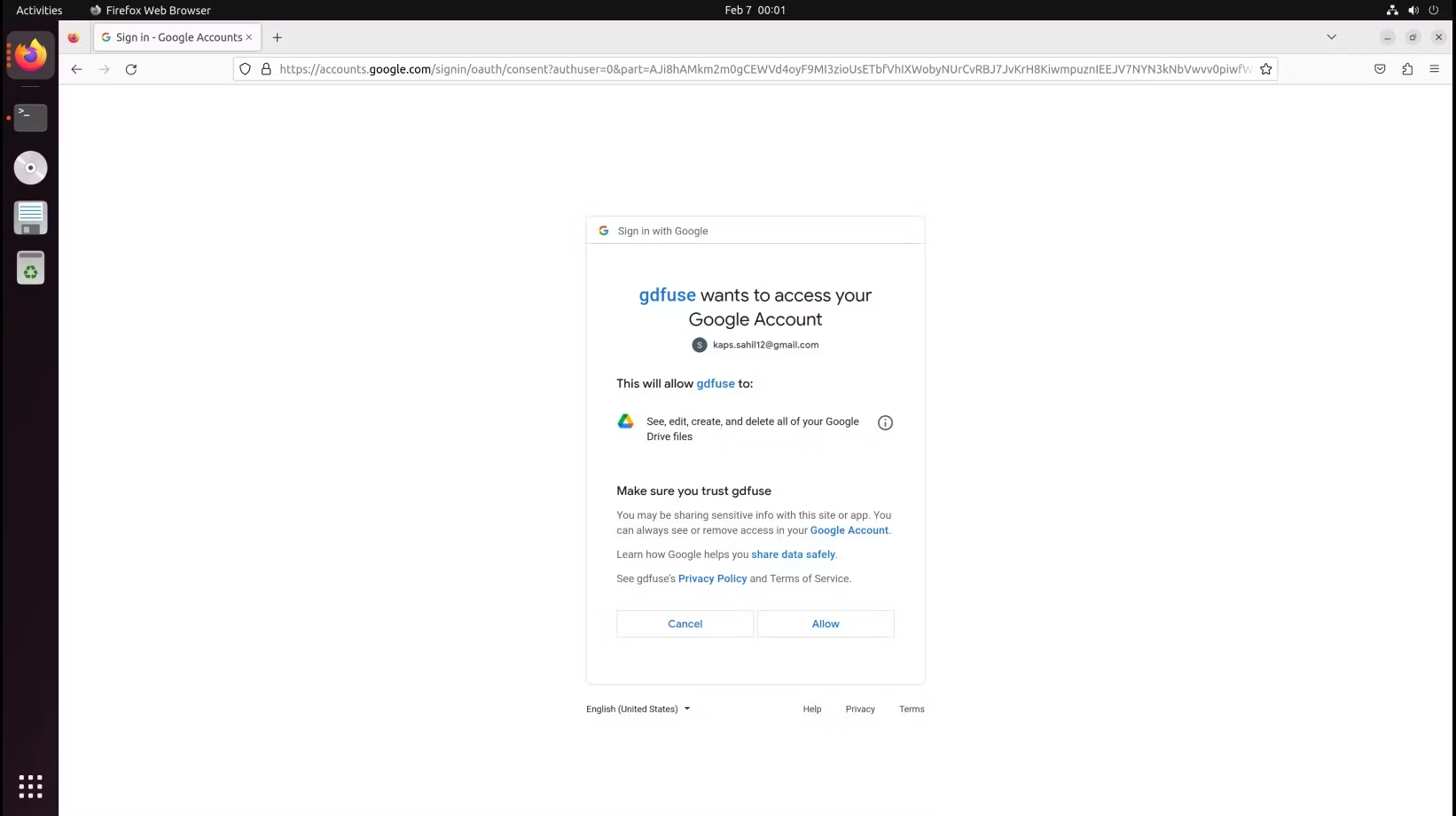Screen dimensions: 1456x816
Task: Open the Terminal from the dock
Action: pyautogui.click(x=31, y=117)
